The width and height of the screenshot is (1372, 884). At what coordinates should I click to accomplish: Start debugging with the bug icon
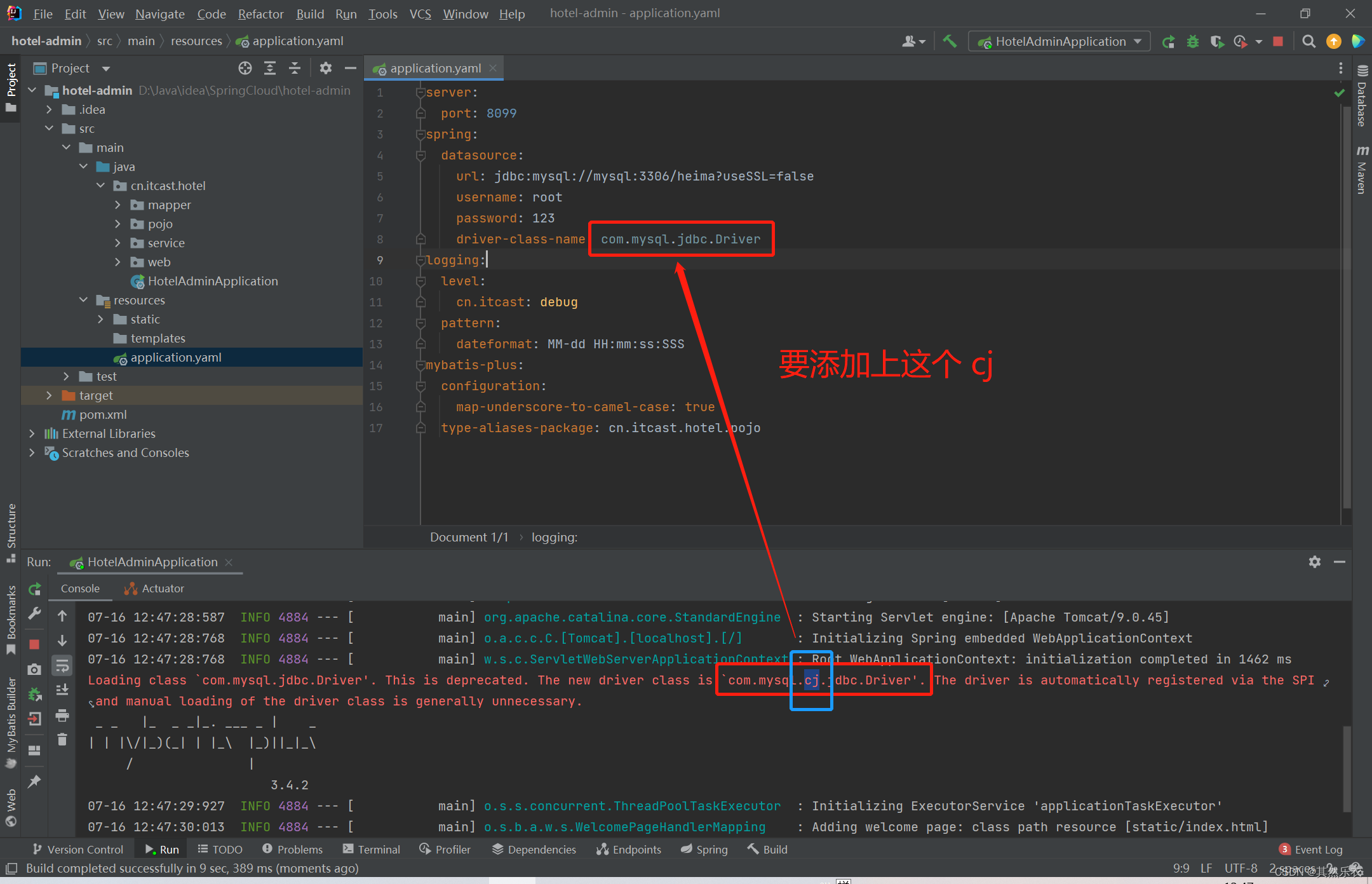click(1193, 41)
